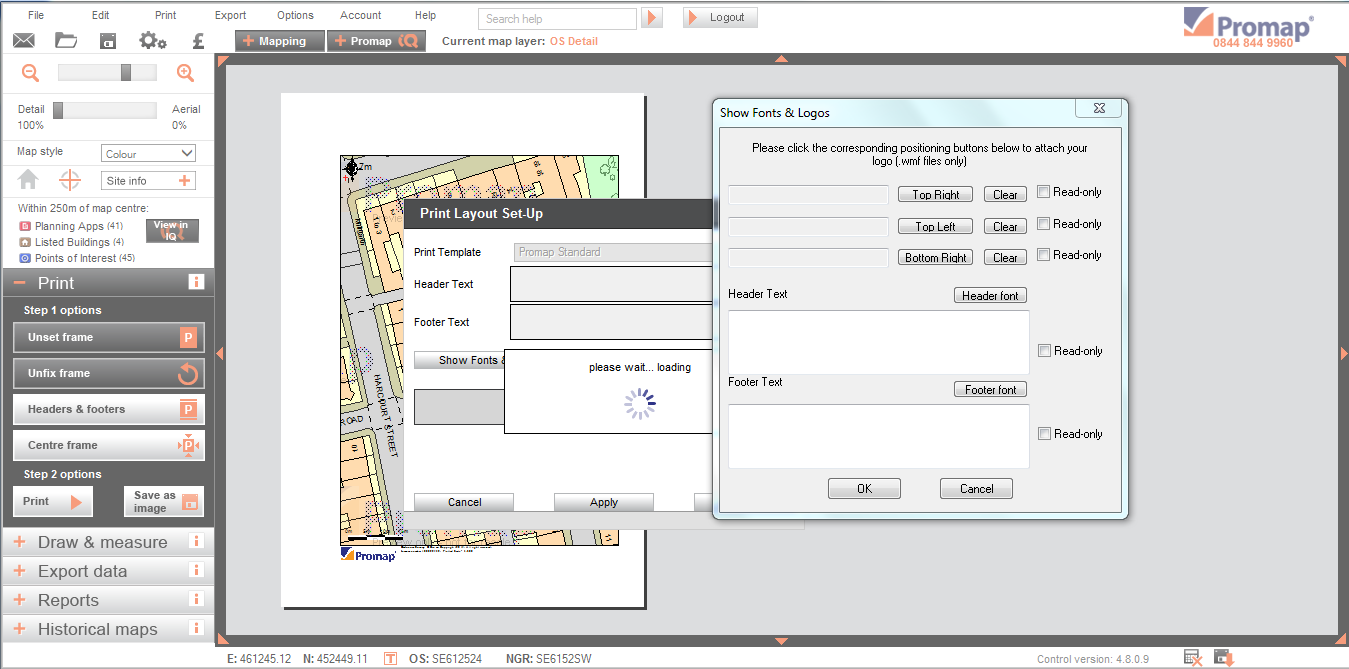Viewport: 1349px width, 669px height.
Task: Open the settings gear toolbar icon
Action: [153, 41]
